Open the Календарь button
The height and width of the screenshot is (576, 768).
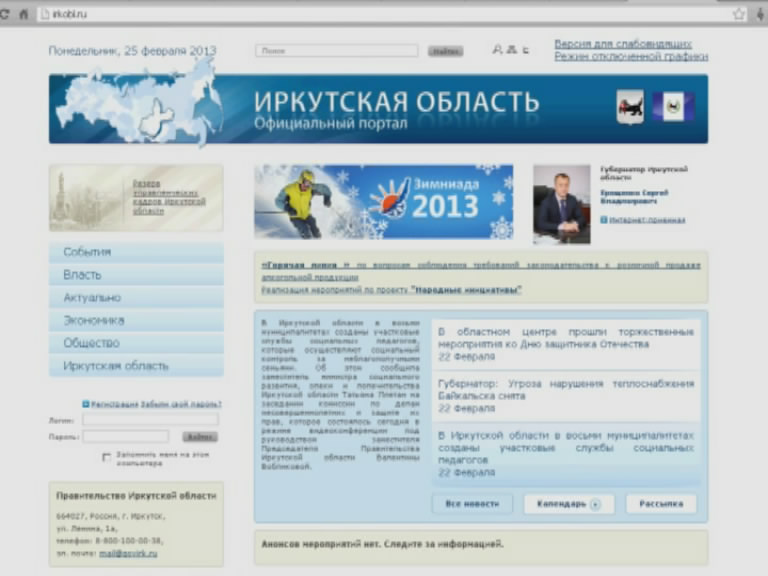[569, 504]
